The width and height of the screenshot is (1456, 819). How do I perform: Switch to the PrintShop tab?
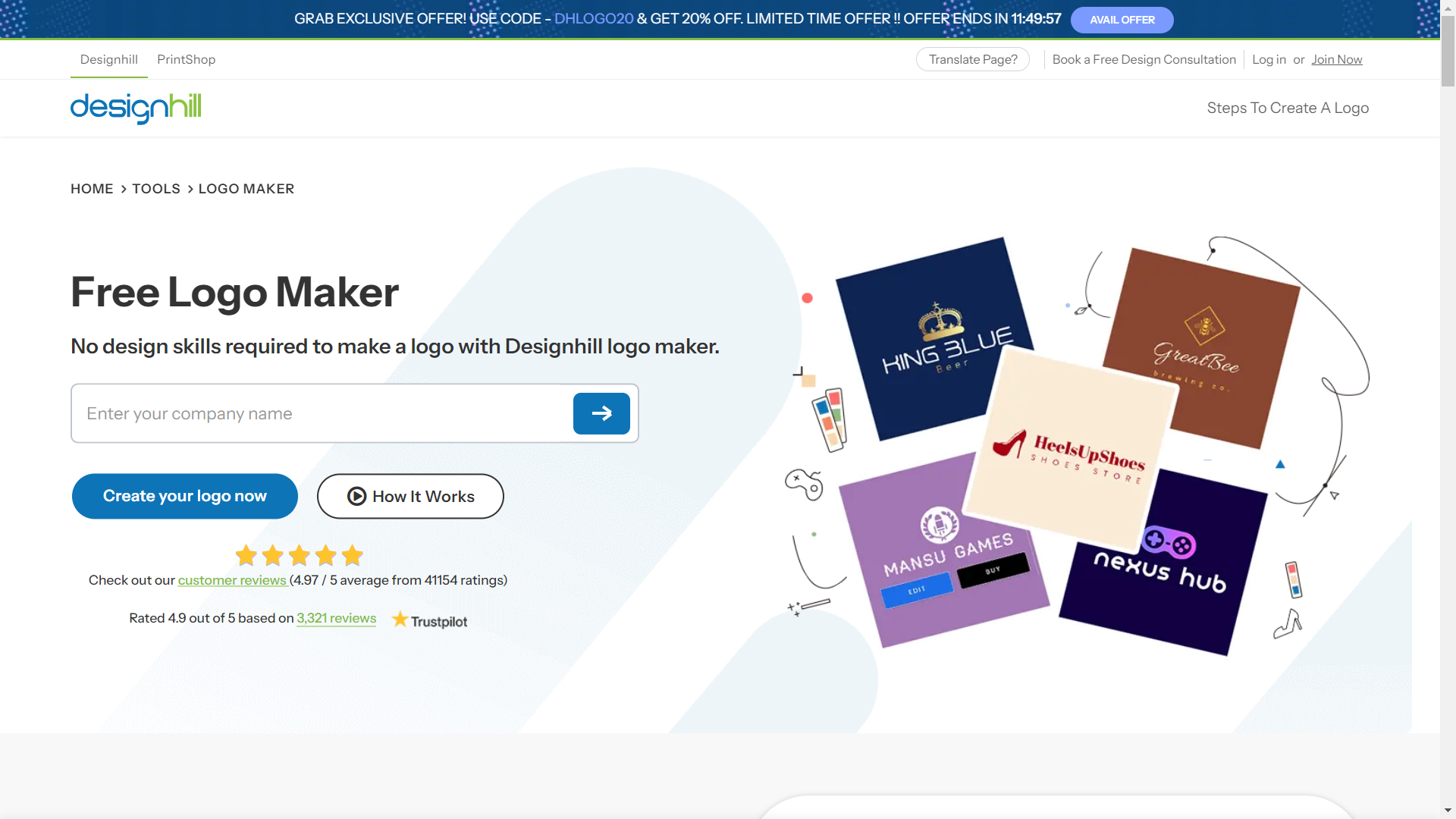186,59
